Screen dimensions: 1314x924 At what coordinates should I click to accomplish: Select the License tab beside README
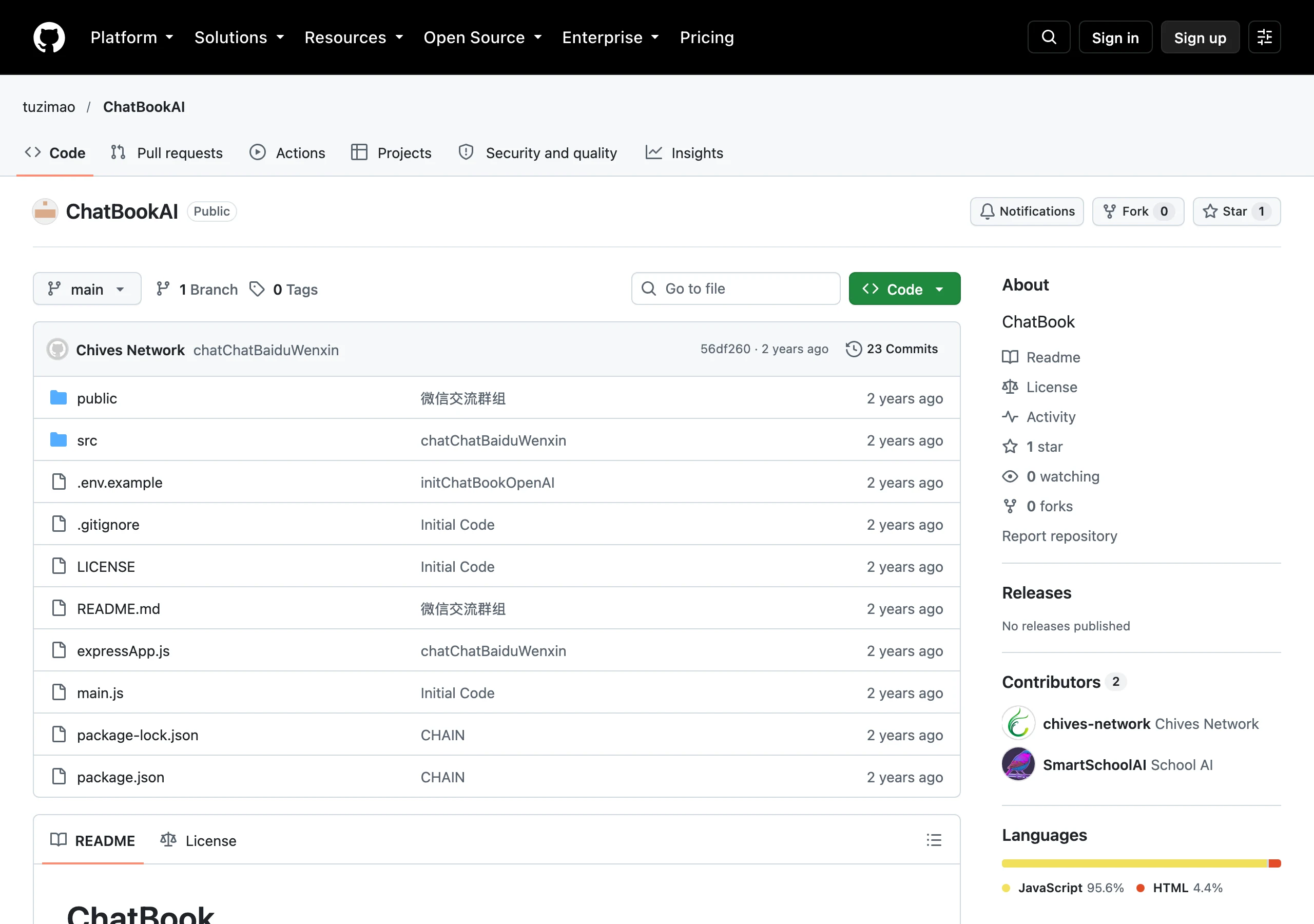point(199,840)
